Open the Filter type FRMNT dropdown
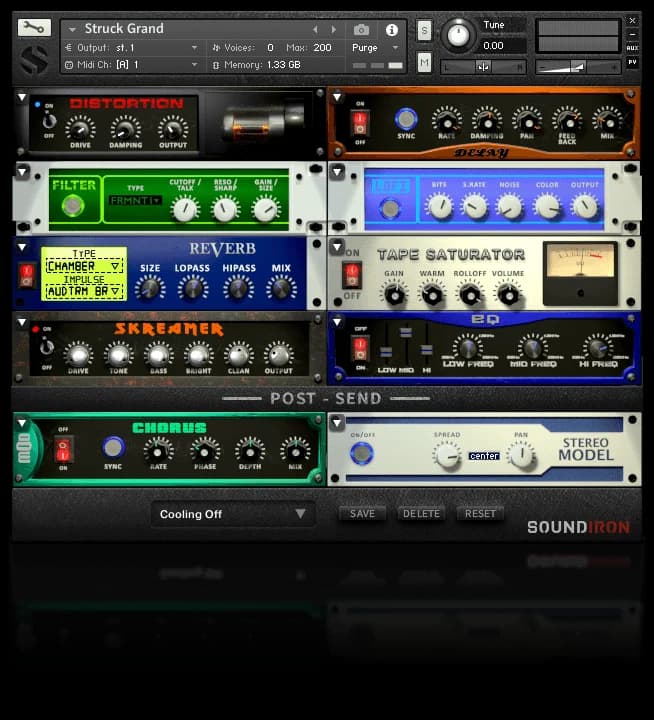Viewport: 654px width, 720px height. (136, 201)
